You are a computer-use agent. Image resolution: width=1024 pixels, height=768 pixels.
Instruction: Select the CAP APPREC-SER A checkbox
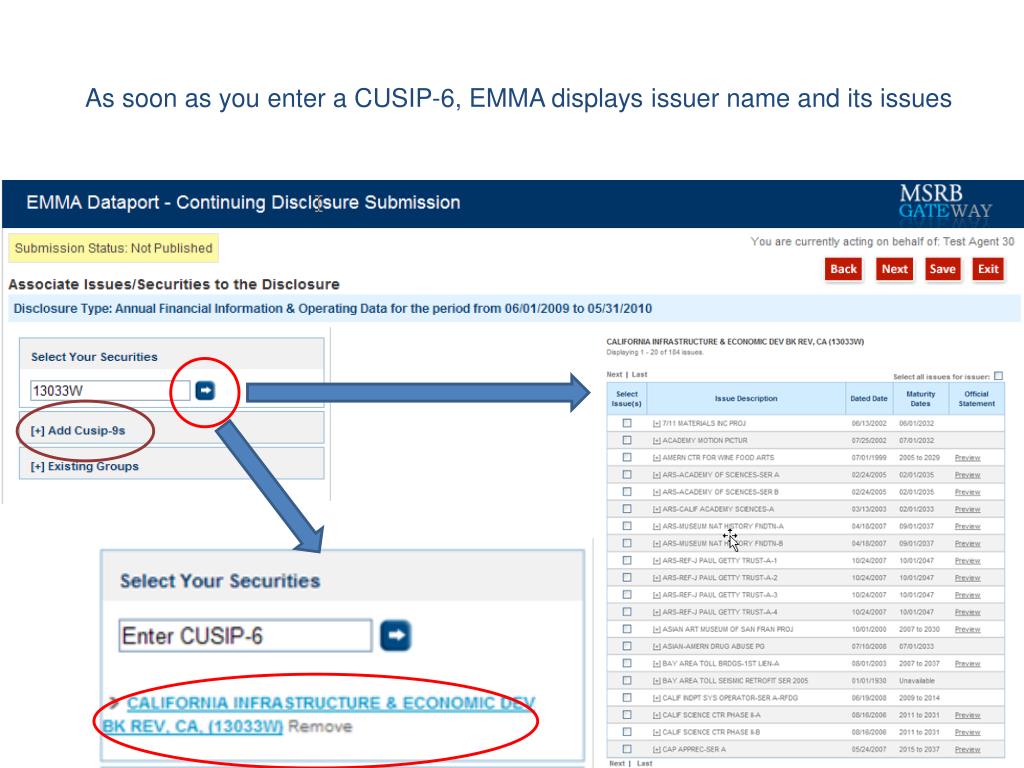point(627,749)
